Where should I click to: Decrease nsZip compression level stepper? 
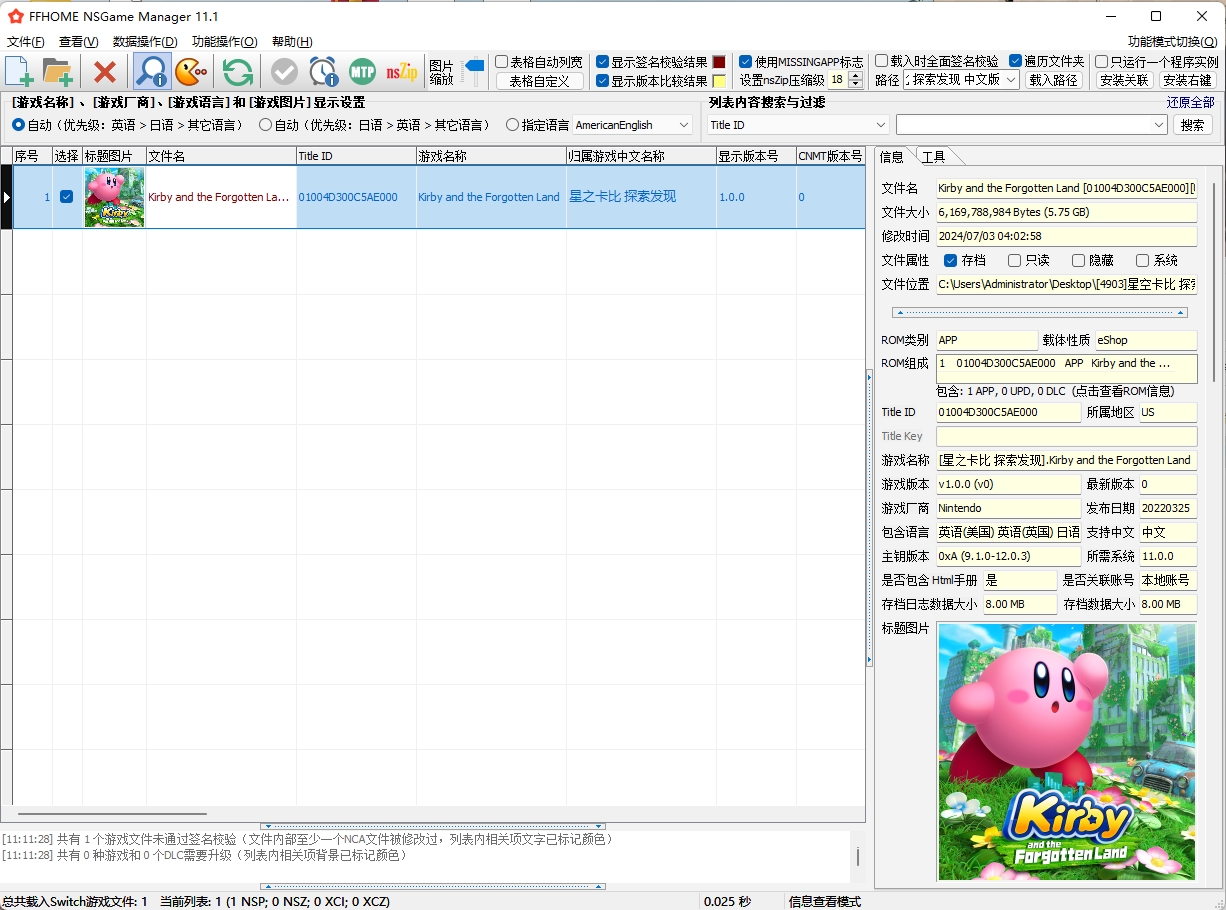[856, 84]
